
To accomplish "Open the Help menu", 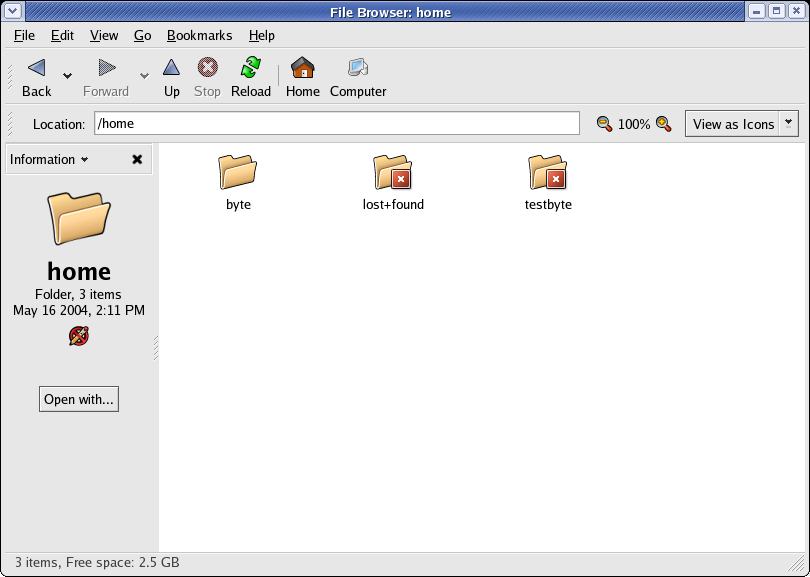I will (261, 36).
